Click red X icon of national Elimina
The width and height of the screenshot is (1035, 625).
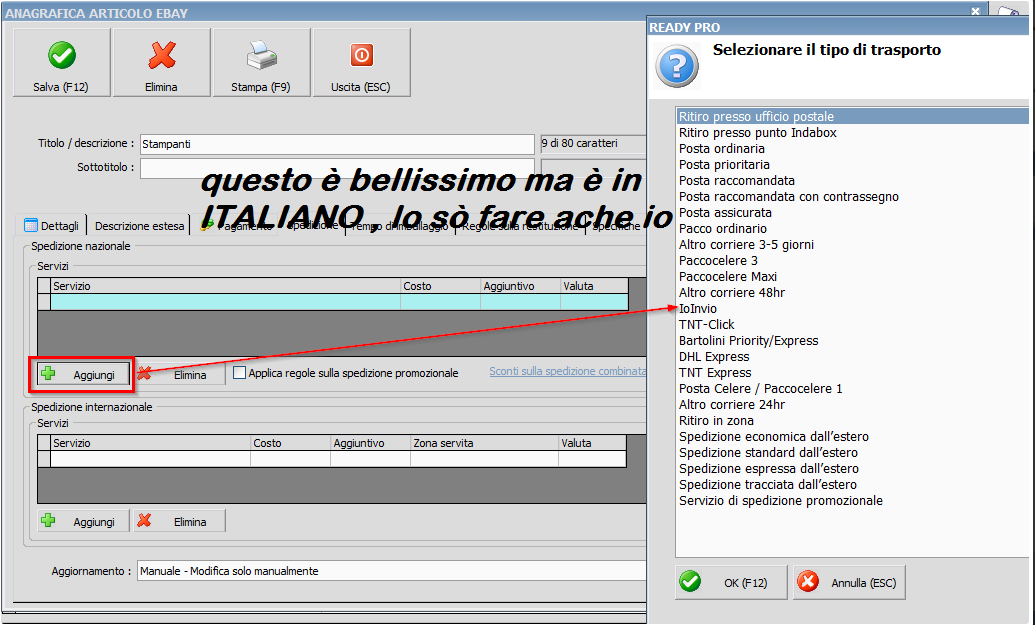pos(144,374)
